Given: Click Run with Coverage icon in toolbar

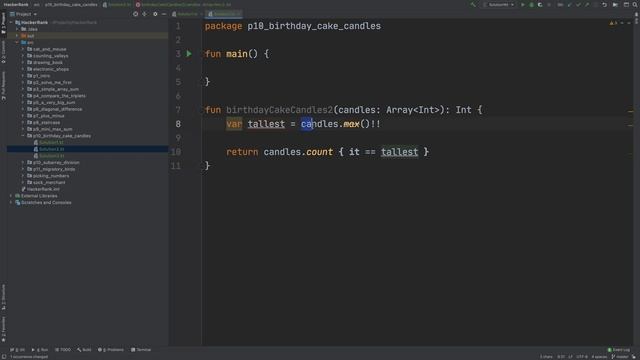Looking at the screenshot, I should tap(540, 4).
